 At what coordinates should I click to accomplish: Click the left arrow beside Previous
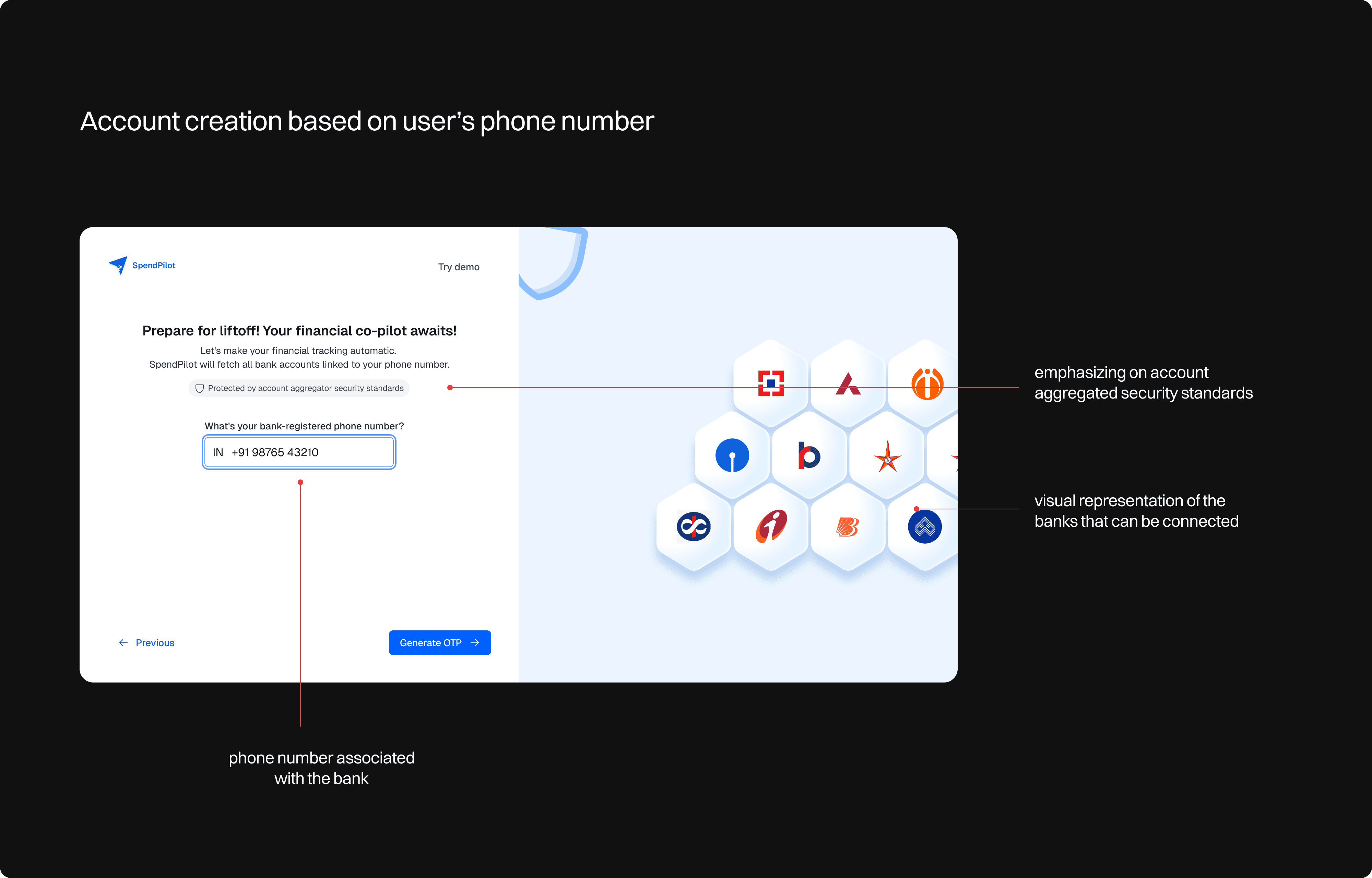123,643
